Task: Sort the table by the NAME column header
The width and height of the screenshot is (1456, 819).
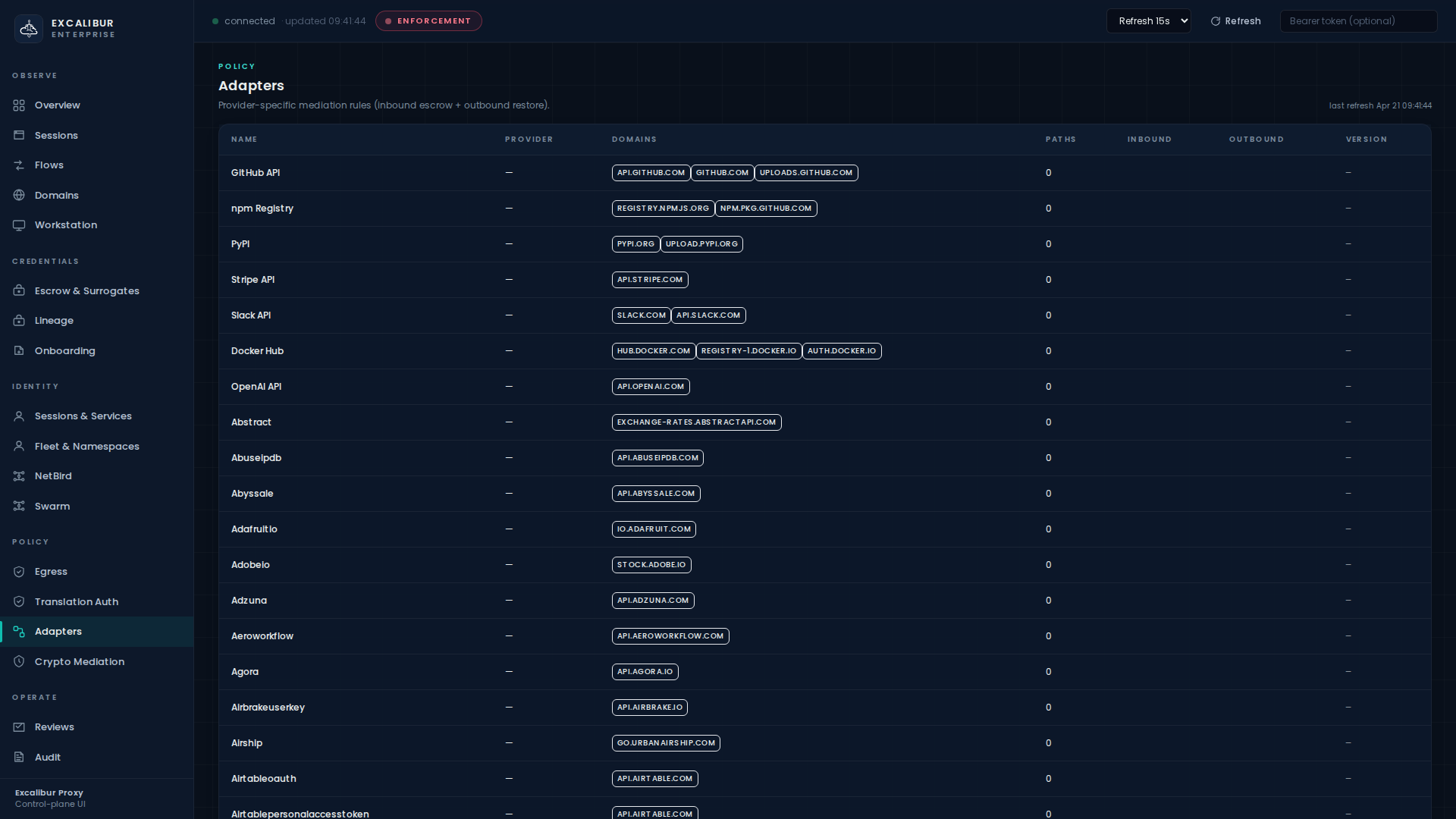Action: click(x=244, y=140)
